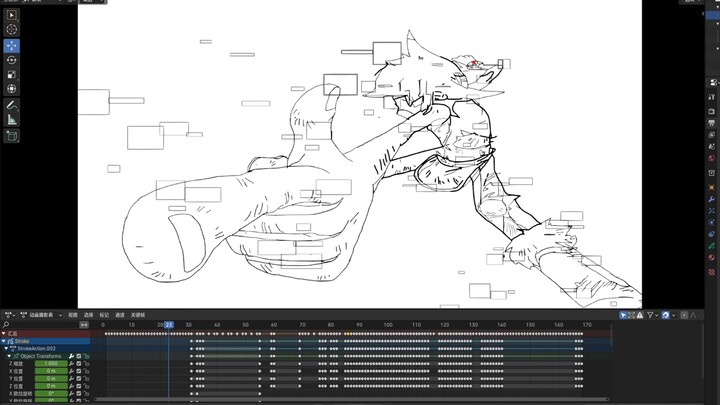Open the filters dropdown in dope sheet
Screen dimensions: 720x405
652,315
